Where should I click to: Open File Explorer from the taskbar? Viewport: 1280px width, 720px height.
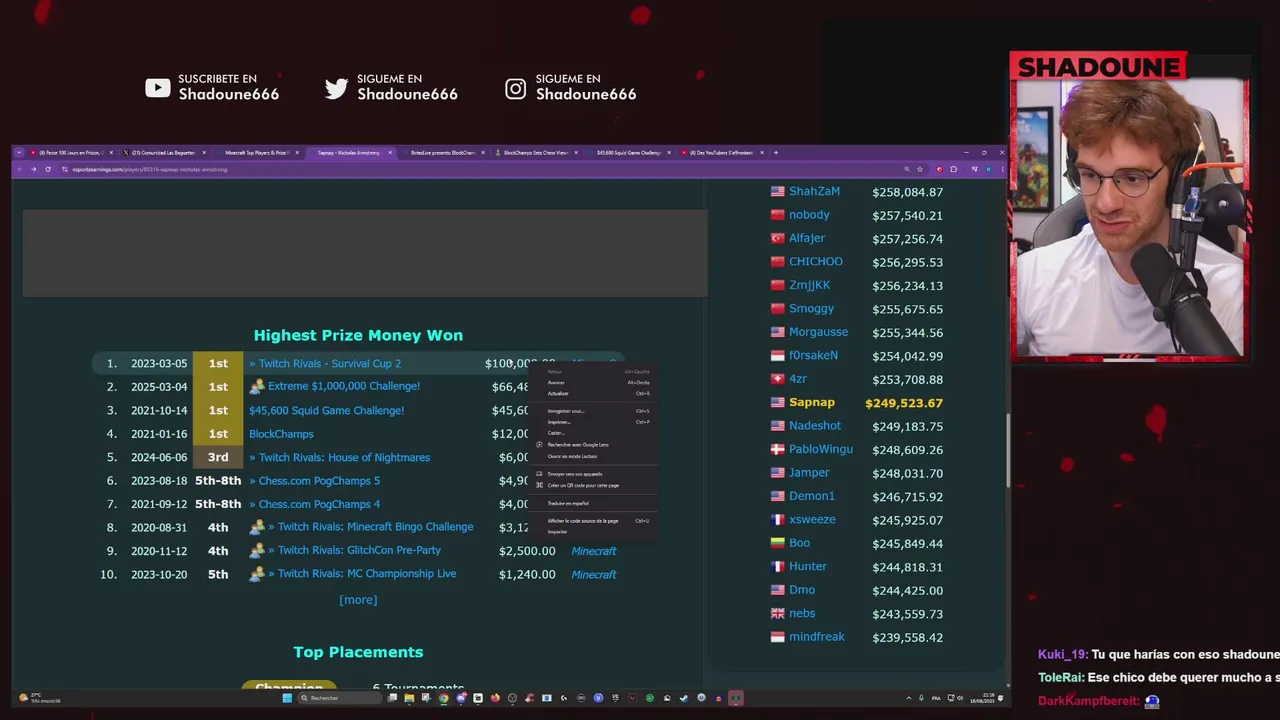coord(409,698)
